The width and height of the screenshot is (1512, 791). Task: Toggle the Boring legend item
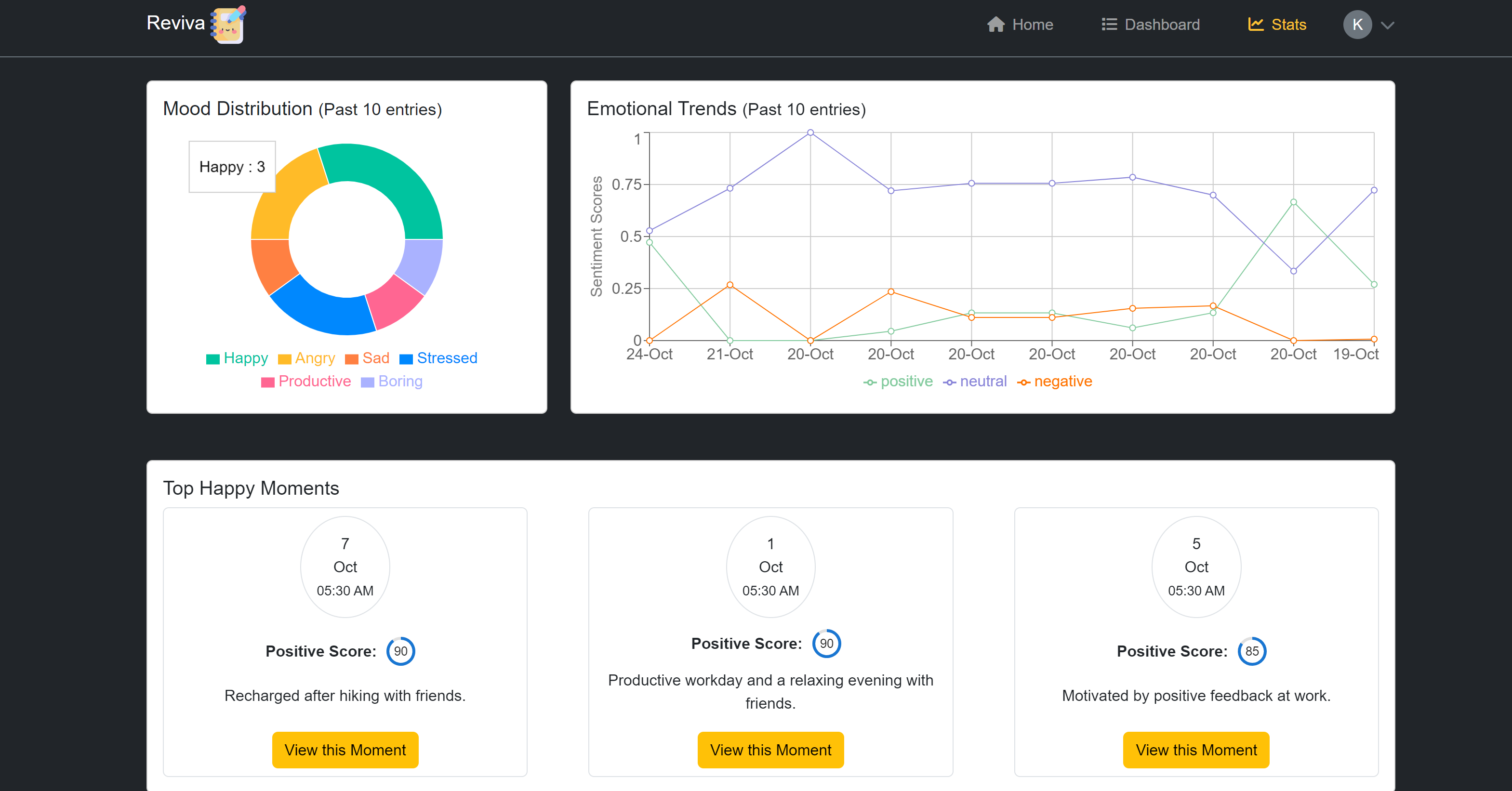(392, 382)
